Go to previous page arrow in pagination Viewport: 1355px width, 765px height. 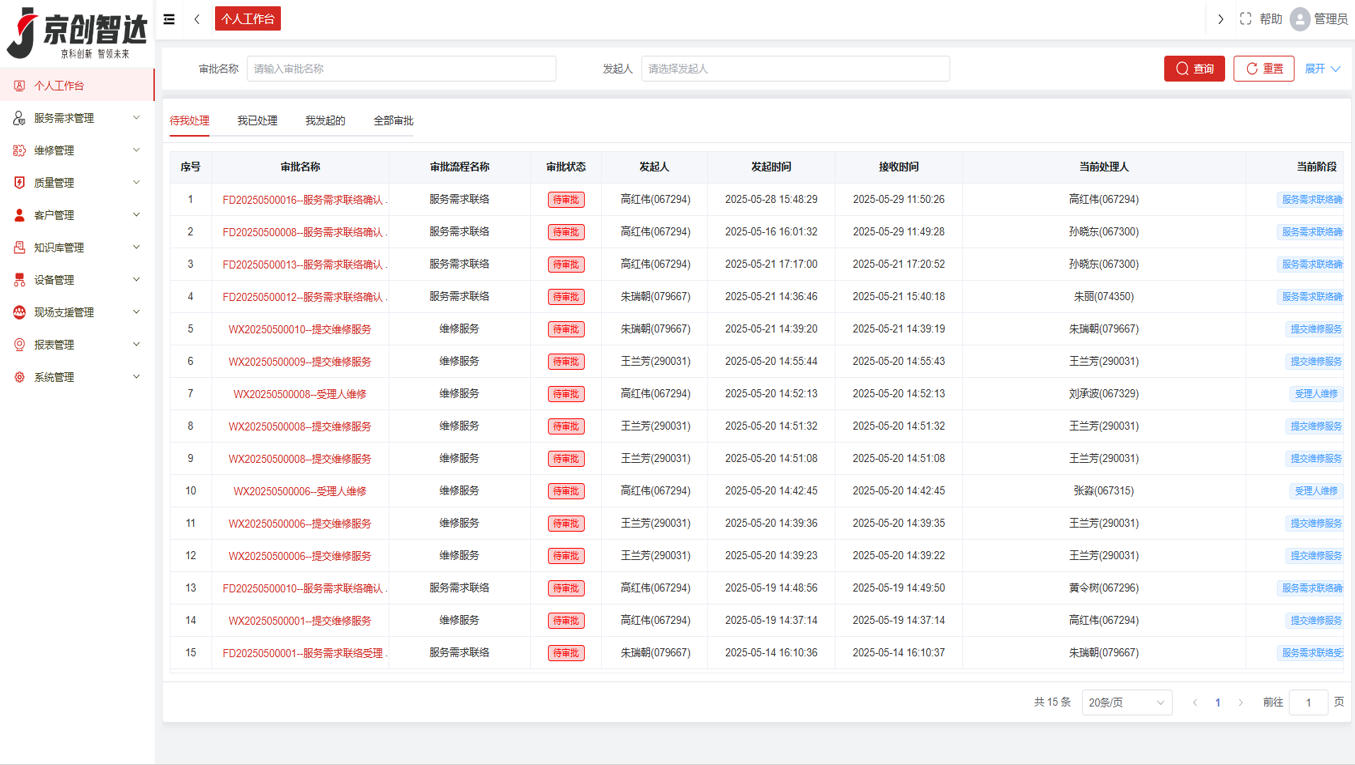click(x=1194, y=703)
